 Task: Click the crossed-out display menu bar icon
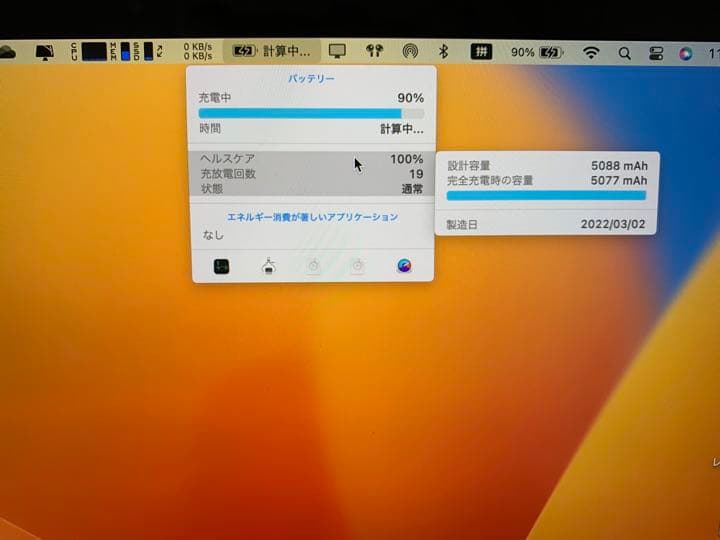point(45,52)
